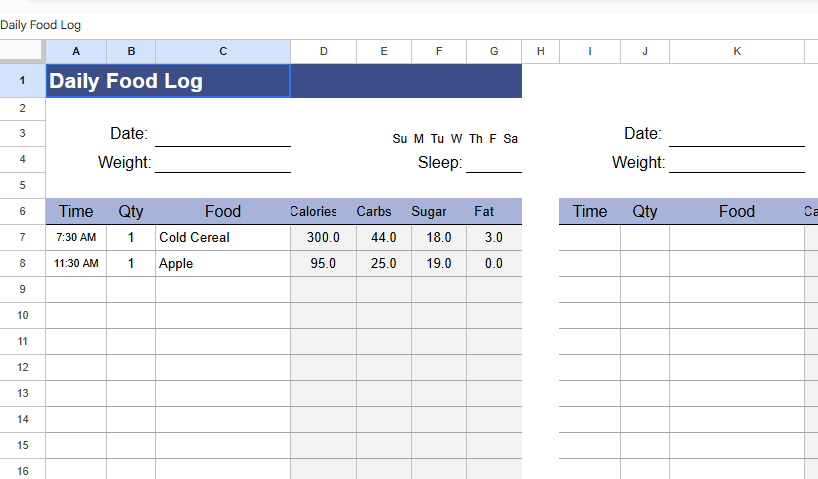Image resolution: width=818 pixels, height=479 pixels.
Task: Select the row 6 header
Action: tap(22, 211)
